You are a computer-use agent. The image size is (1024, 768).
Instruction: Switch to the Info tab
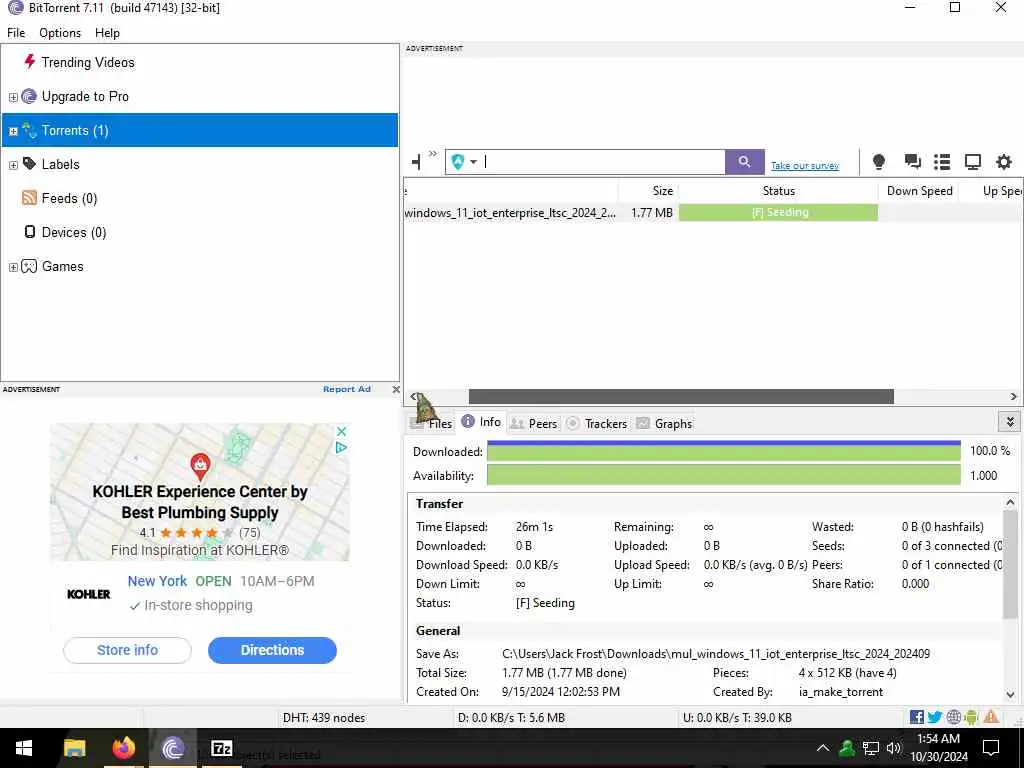coord(481,422)
